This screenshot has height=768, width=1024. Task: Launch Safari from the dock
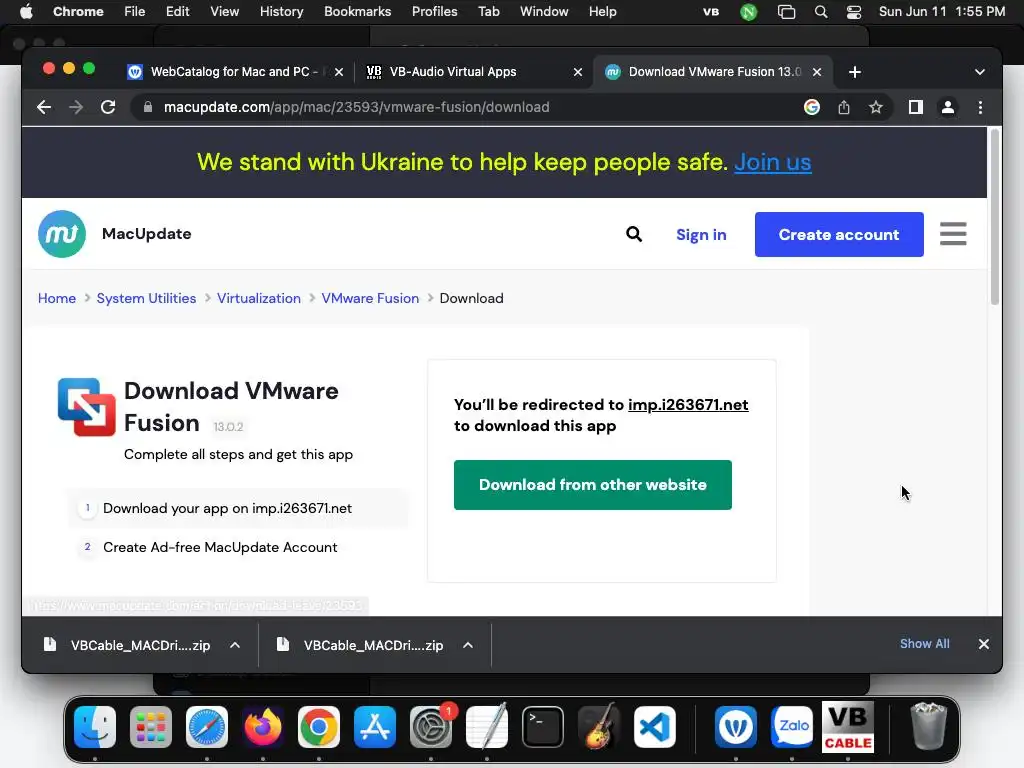tap(207, 726)
